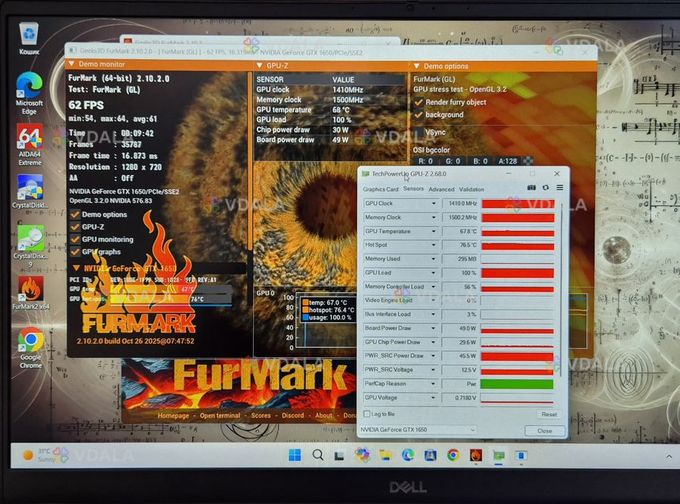Switch to the FurMark taskbar icon
This screenshot has height=504, width=680.
click(x=476, y=455)
